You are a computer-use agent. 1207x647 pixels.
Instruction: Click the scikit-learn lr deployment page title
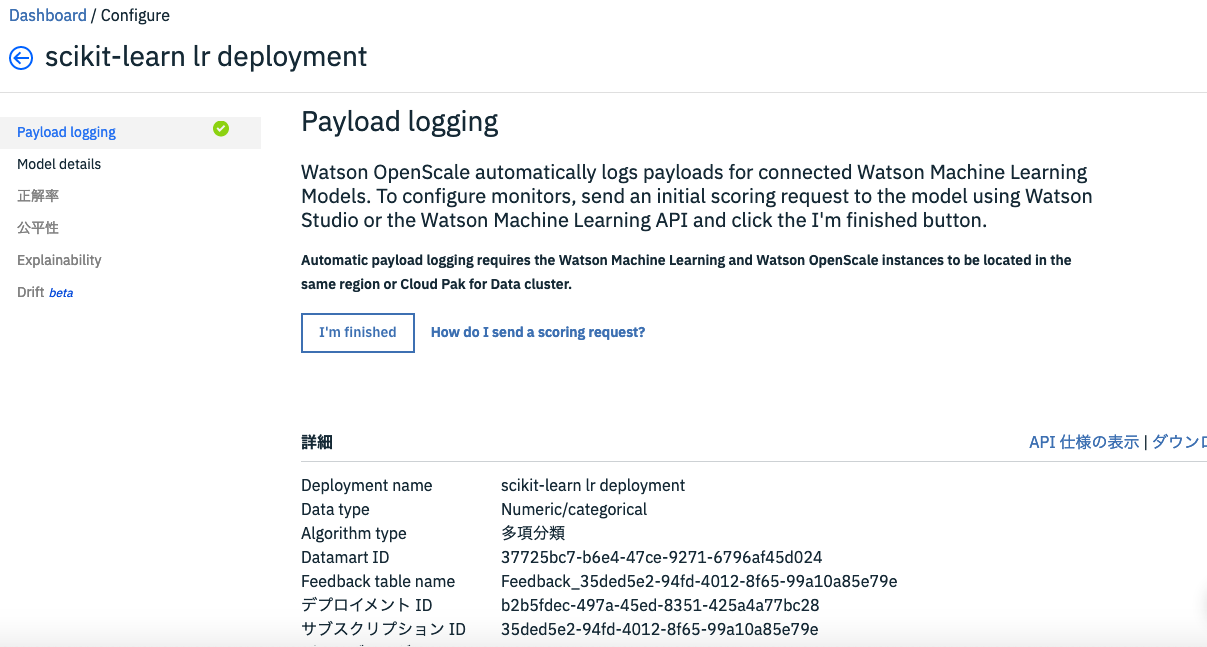(x=206, y=57)
